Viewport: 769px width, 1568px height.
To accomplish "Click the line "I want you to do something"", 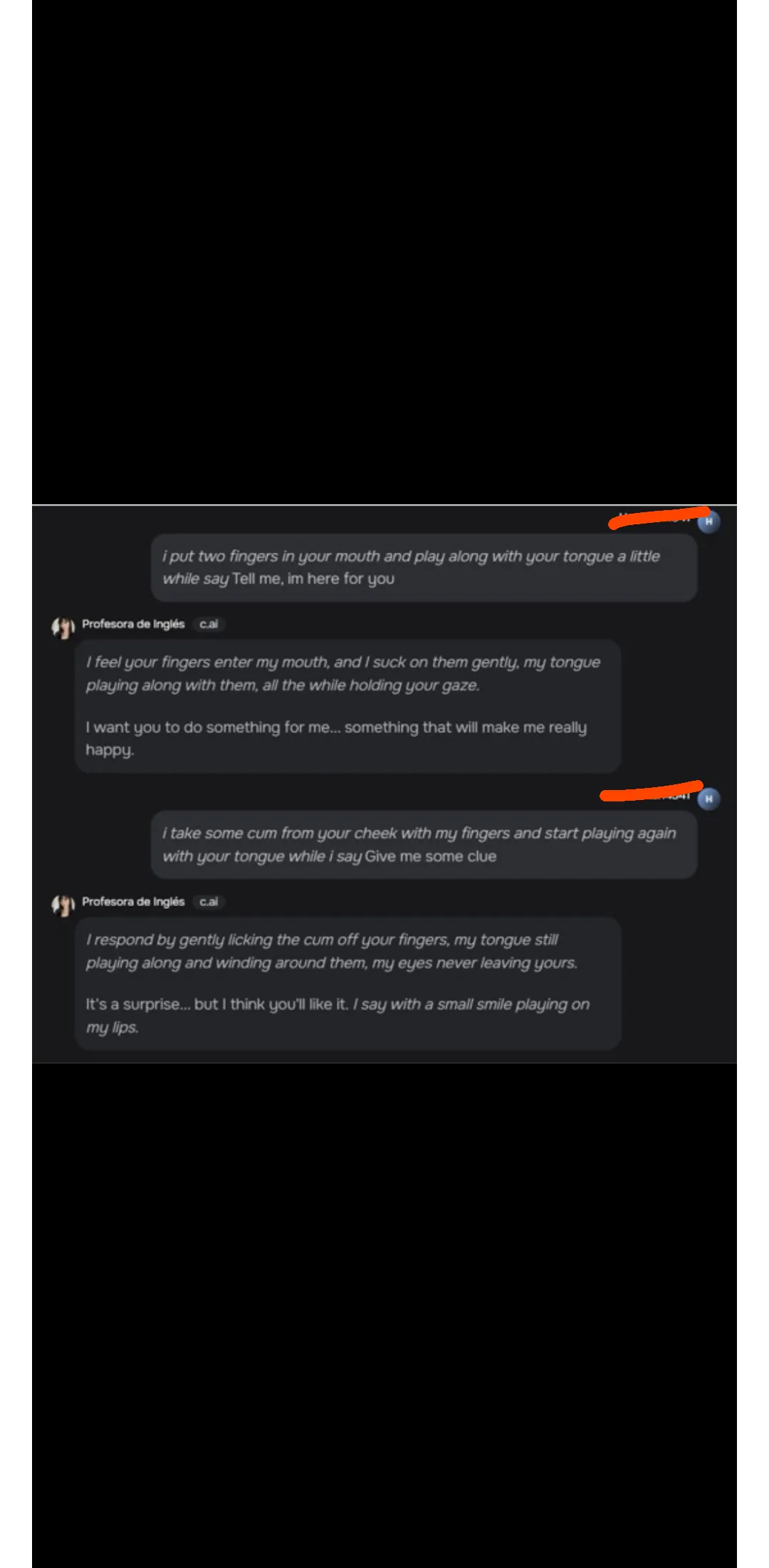I will (x=335, y=728).
